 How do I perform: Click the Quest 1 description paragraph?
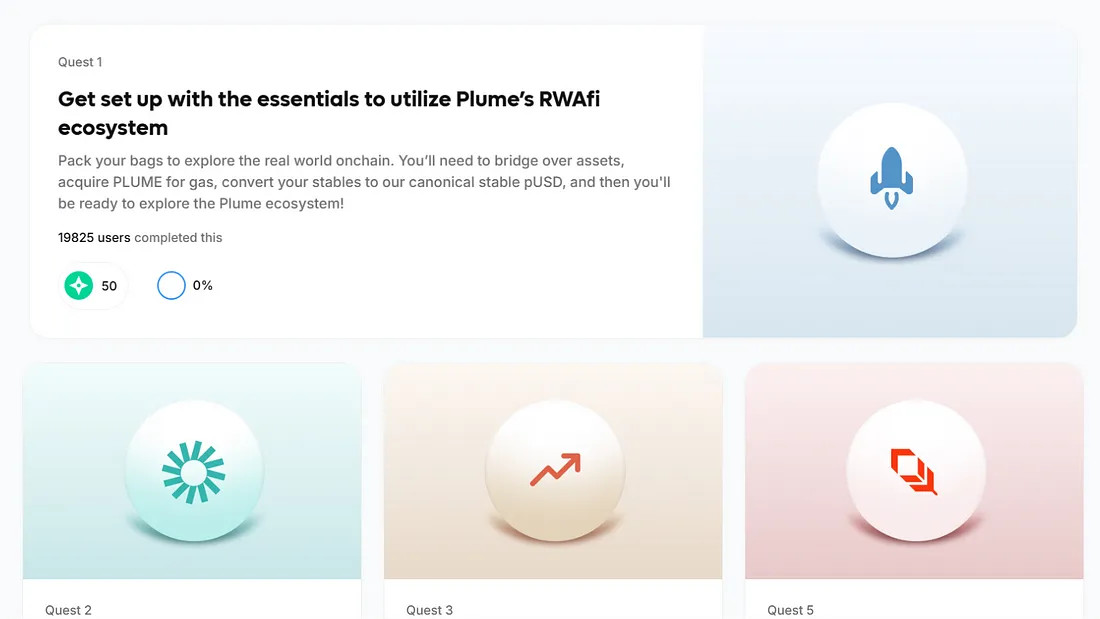click(x=364, y=182)
